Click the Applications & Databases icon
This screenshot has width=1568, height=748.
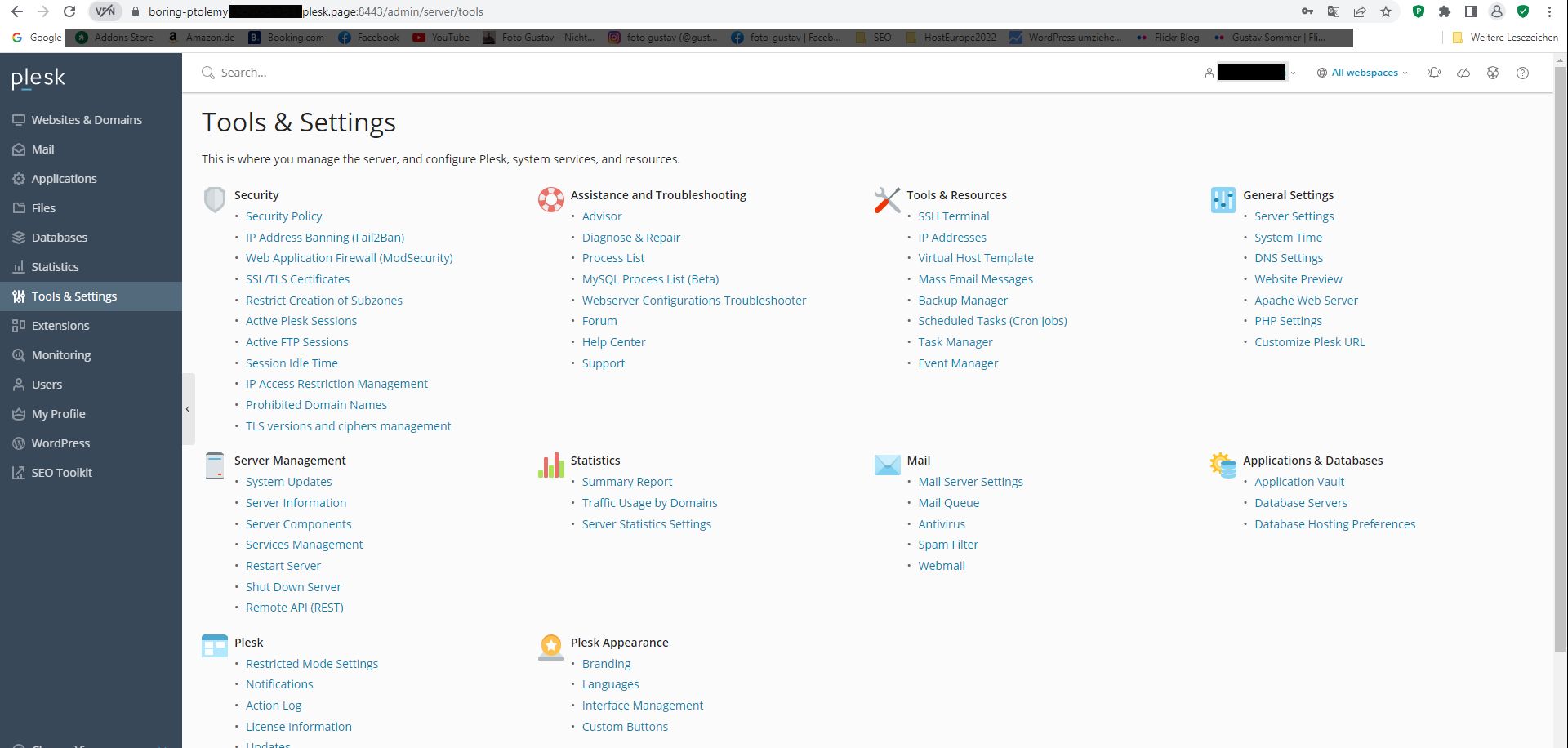(x=1223, y=465)
